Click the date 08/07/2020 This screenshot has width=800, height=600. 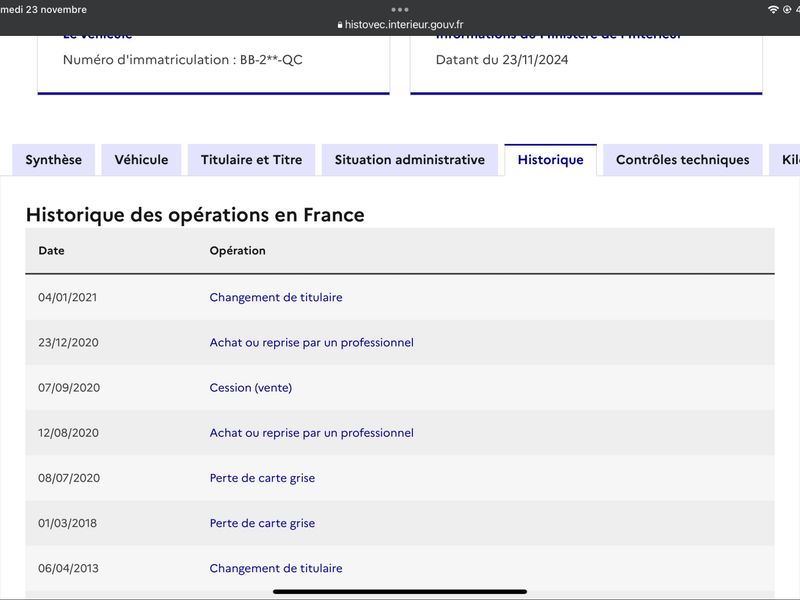[69, 478]
